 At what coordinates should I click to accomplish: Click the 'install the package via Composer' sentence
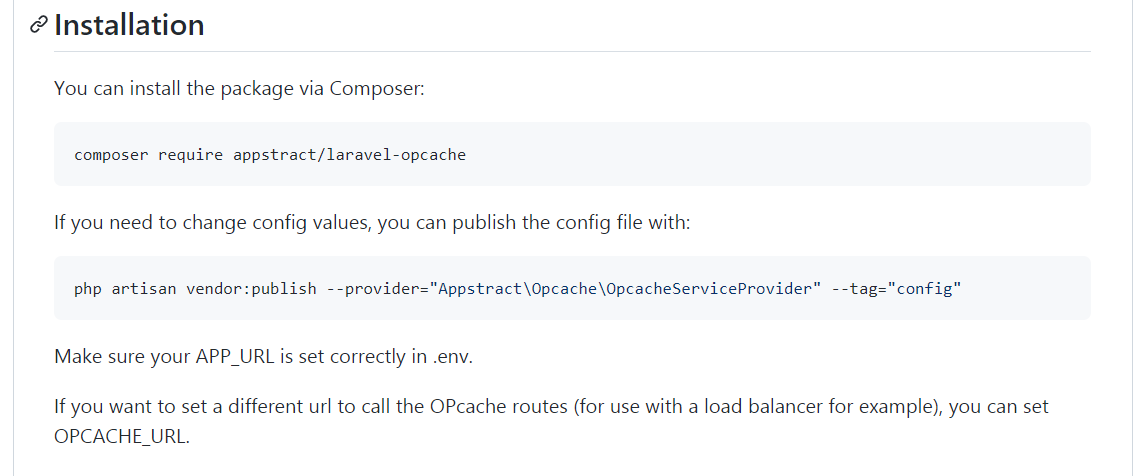(x=239, y=88)
